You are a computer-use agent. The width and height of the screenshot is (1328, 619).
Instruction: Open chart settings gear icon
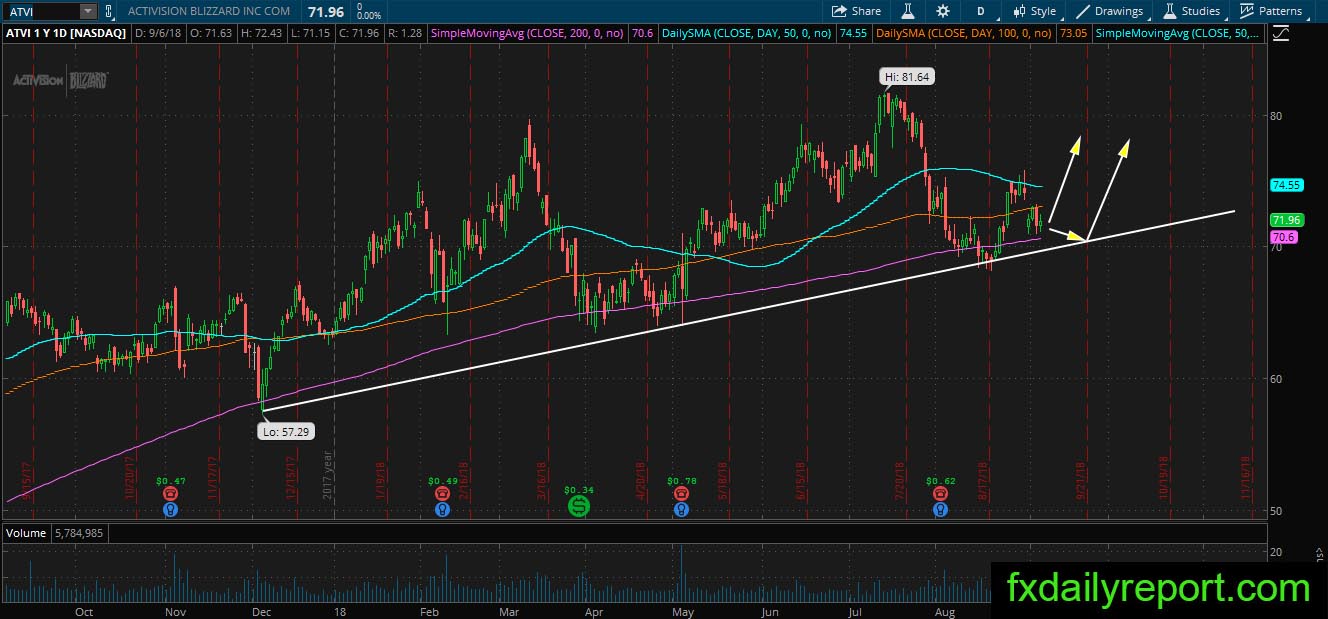pyautogui.click(x=943, y=11)
